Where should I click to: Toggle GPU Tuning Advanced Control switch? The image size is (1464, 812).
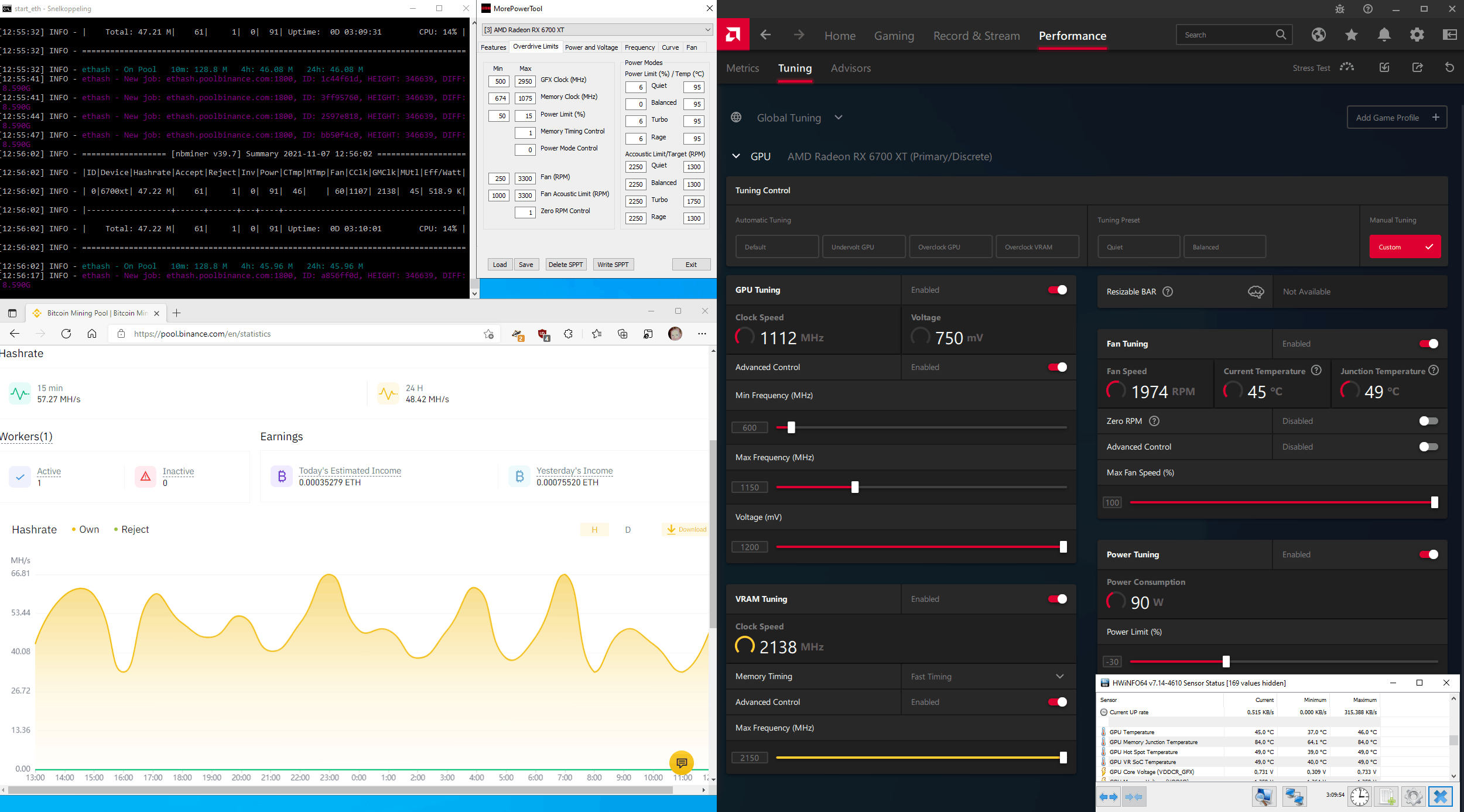(1058, 367)
